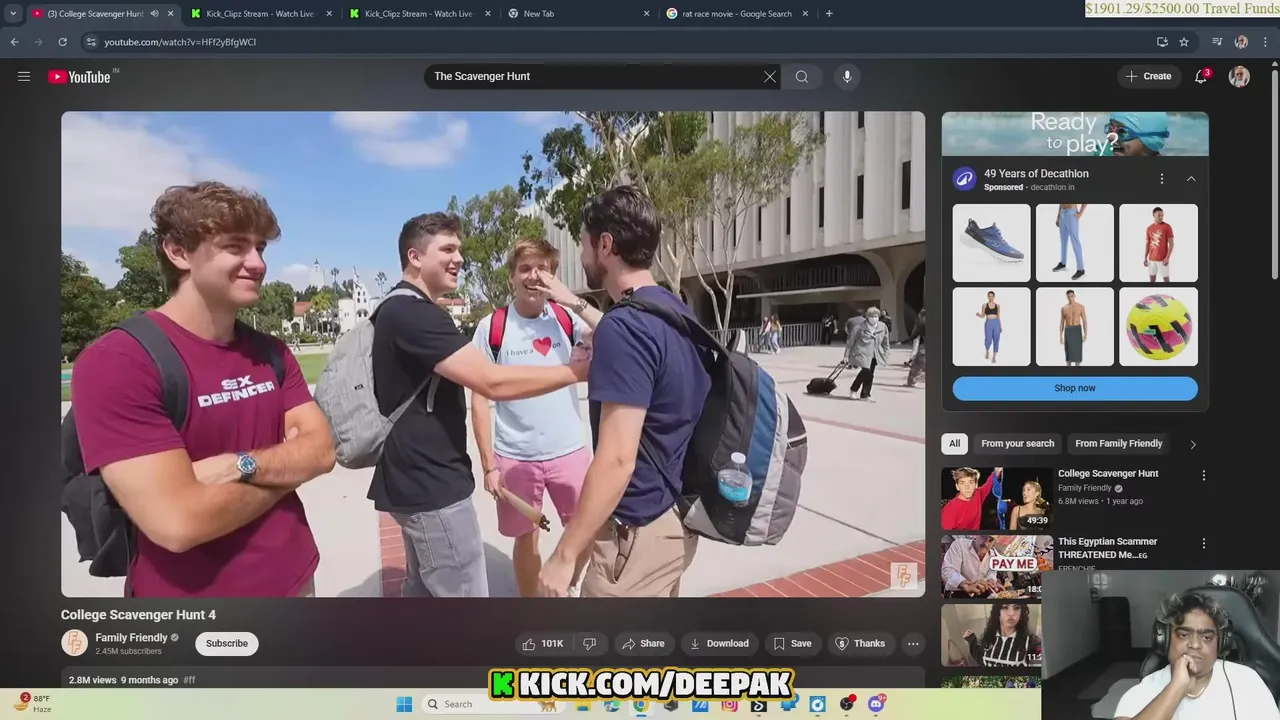The height and width of the screenshot is (720, 1280).
Task: Bookmark this page with the star
Action: tap(1184, 42)
